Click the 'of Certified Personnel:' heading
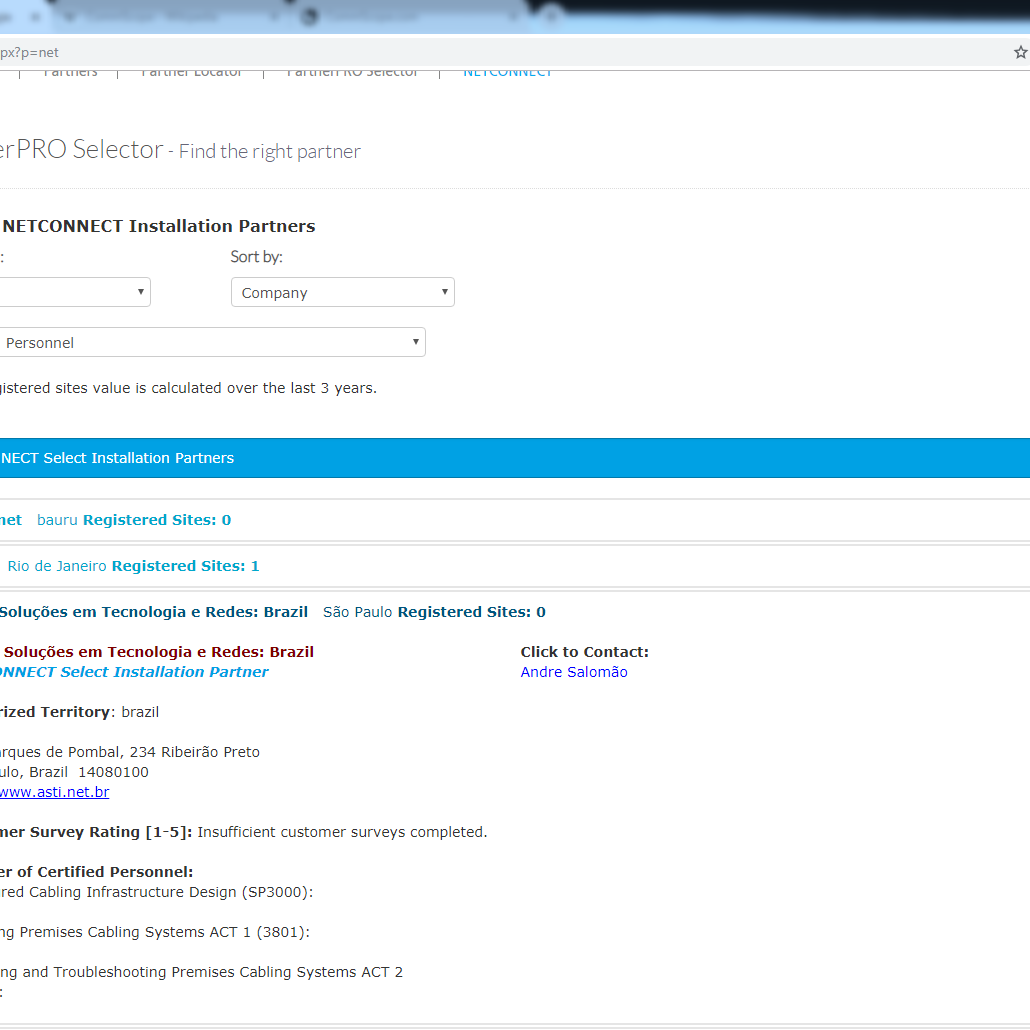Screen dimensions: 1030x1030 tap(105, 872)
